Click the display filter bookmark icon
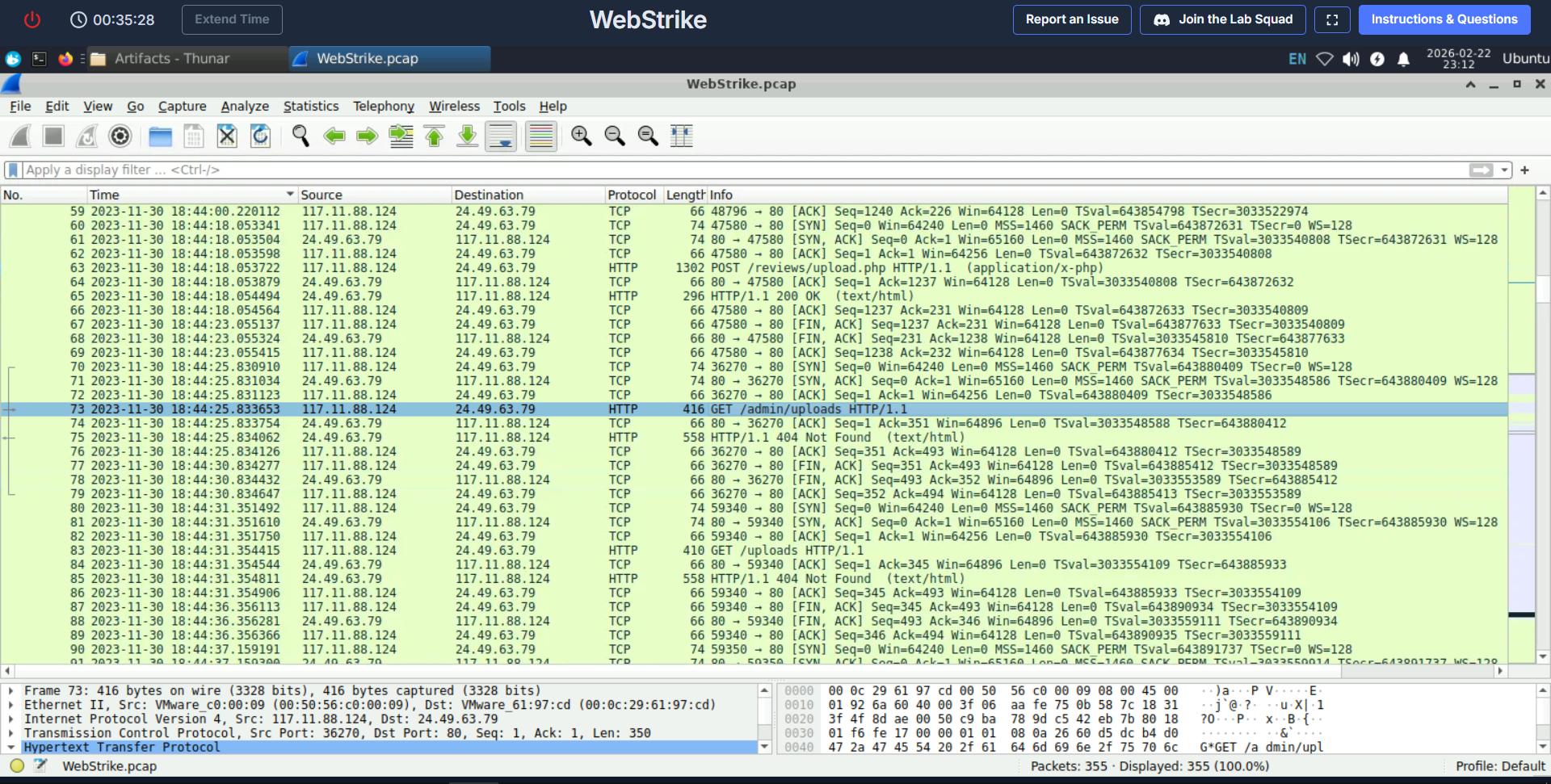The image size is (1551, 784). point(13,170)
